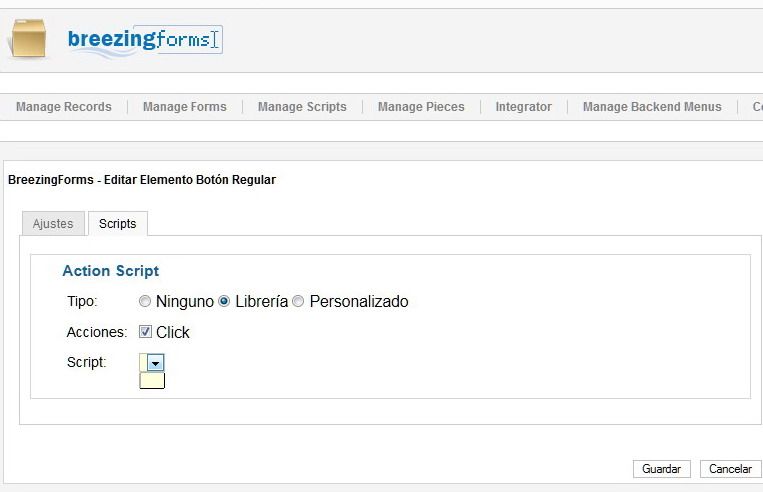Expand the Script dropdown arrow

(x=156, y=363)
